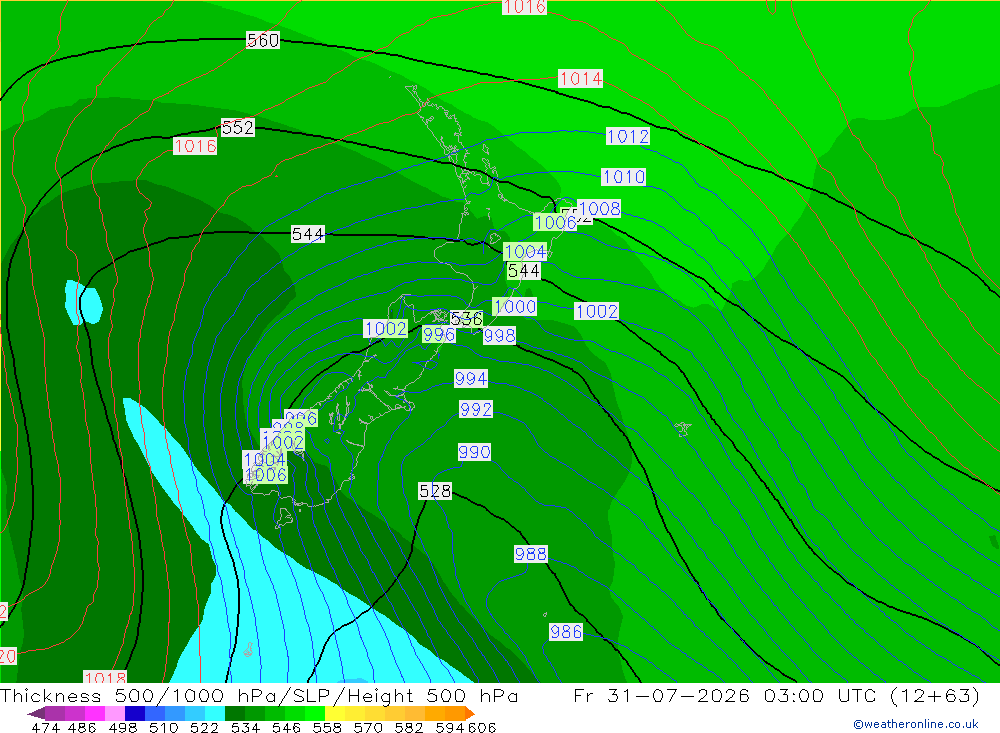The image size is (1000, 733).
Task: Click the map title starting with Thickness 500/1000 hPa
Action: pyautogui.click(x=259, y=695)
